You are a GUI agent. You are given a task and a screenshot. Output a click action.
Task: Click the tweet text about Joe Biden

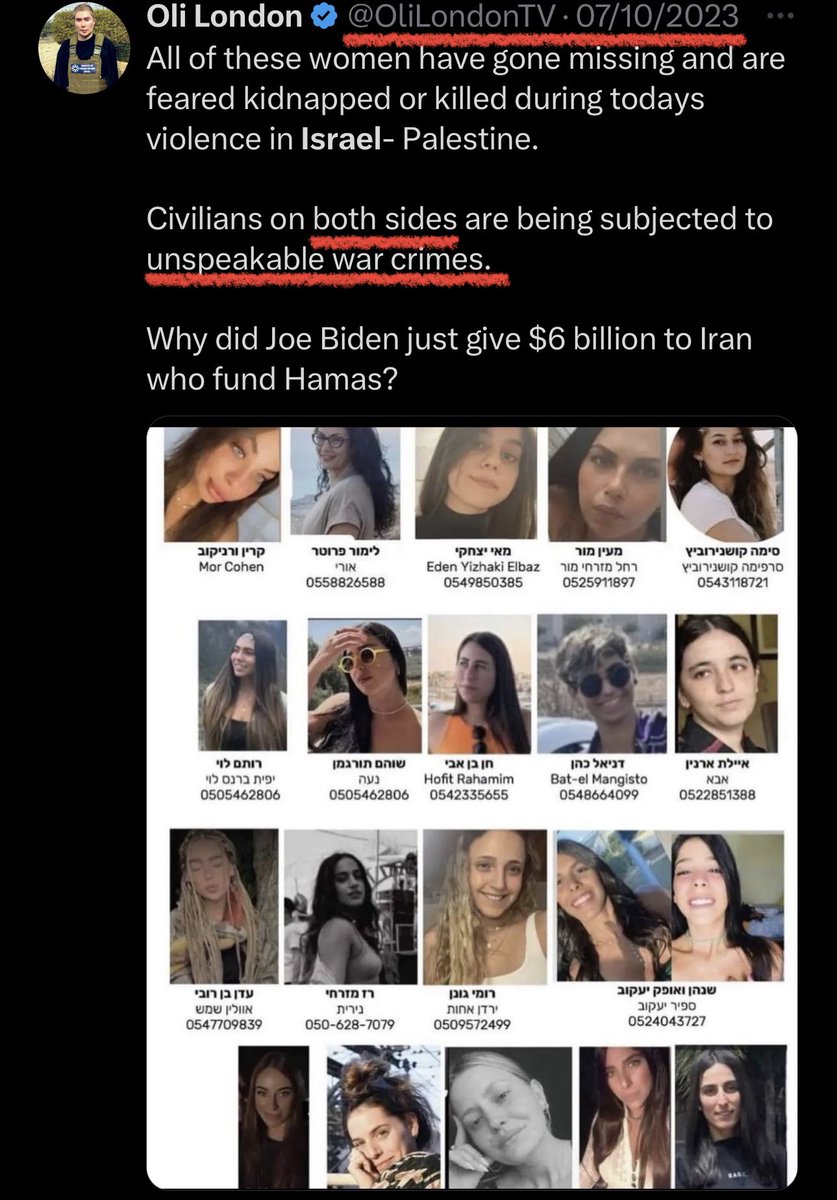tap(449, 359)
